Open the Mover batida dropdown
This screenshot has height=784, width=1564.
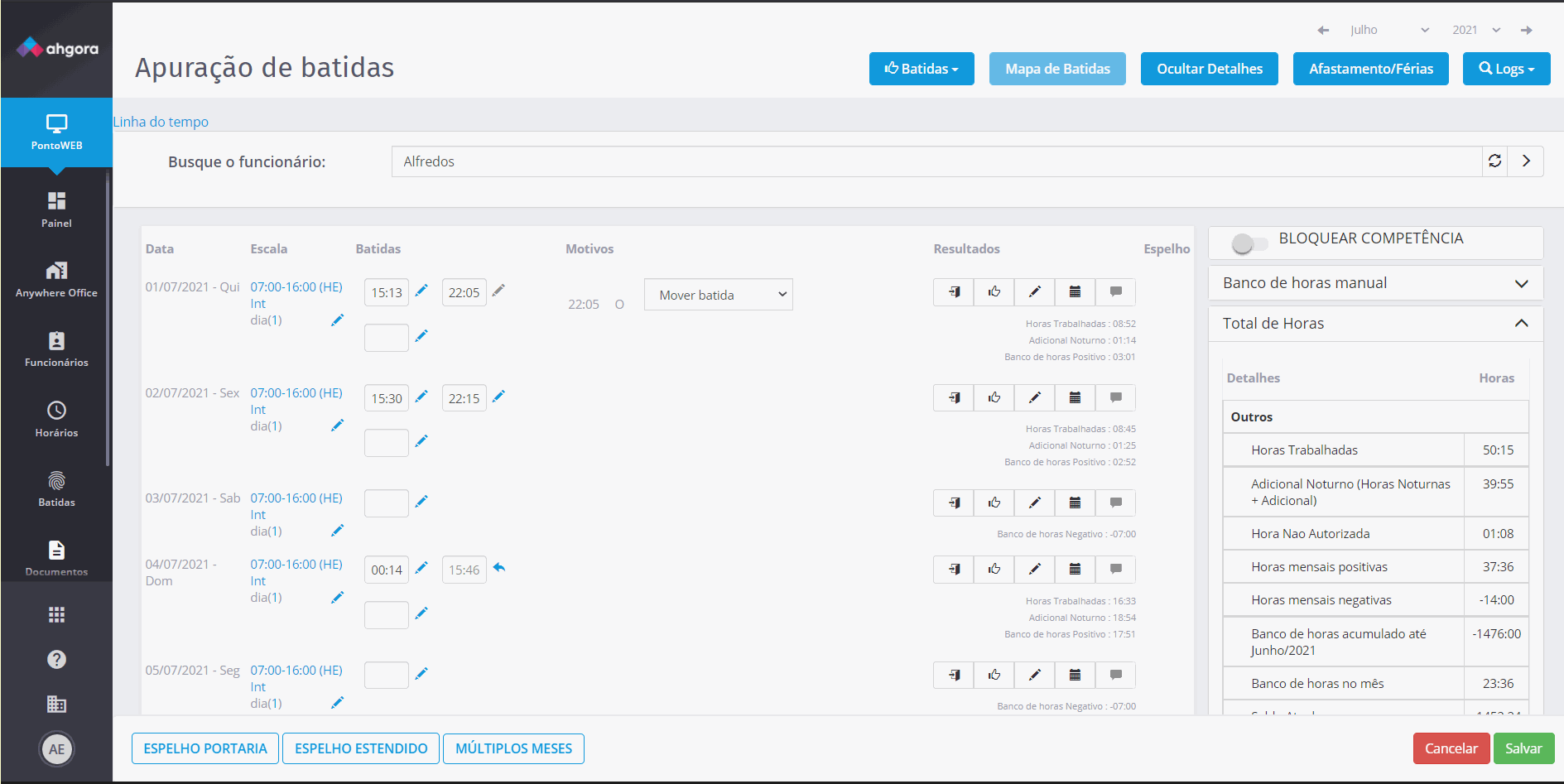pyautogui.click(x=718, y=295)
